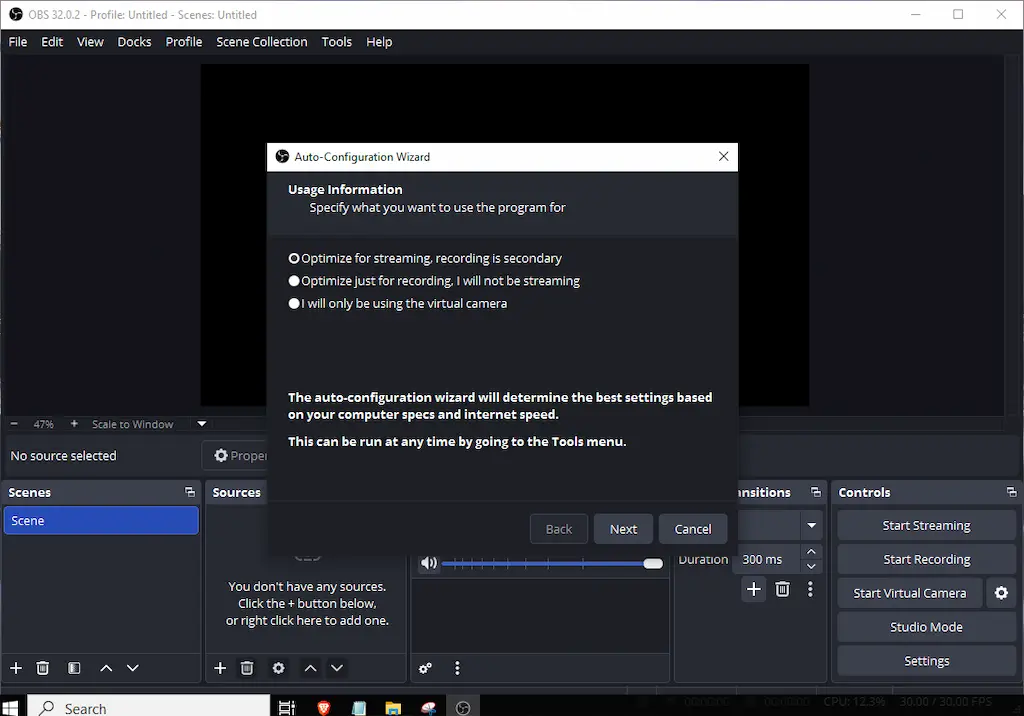Select Optimize for streaming radio option
Image resolution: width=1024 pixels, height=716 pixels.
(x=425, y=258)
